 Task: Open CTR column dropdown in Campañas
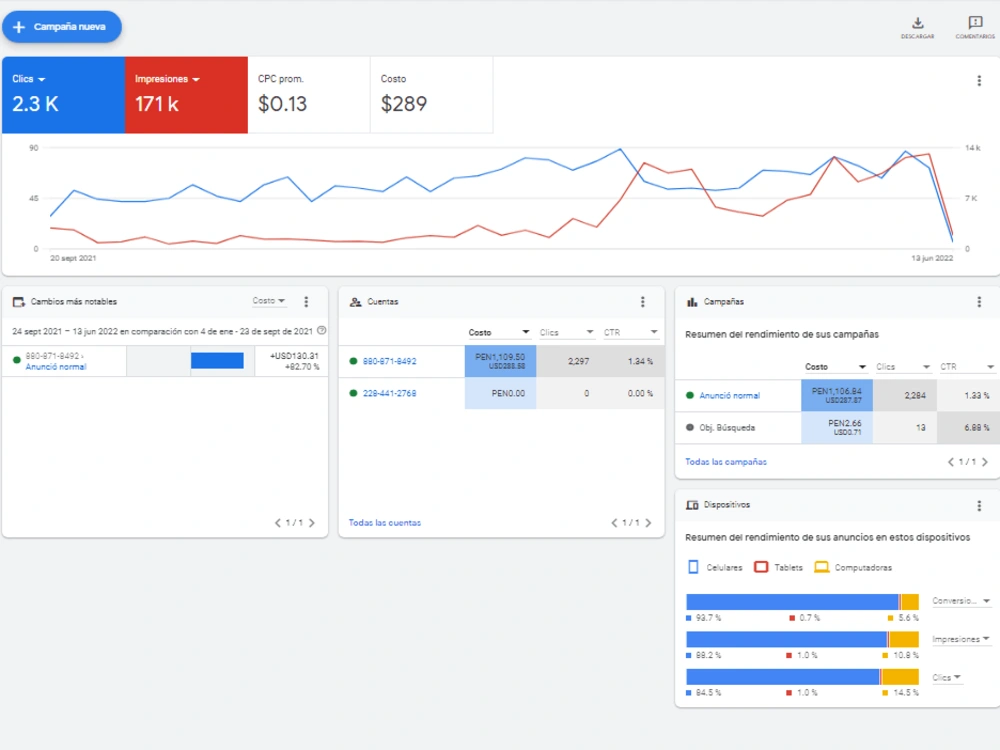click(x=967, y=367)
